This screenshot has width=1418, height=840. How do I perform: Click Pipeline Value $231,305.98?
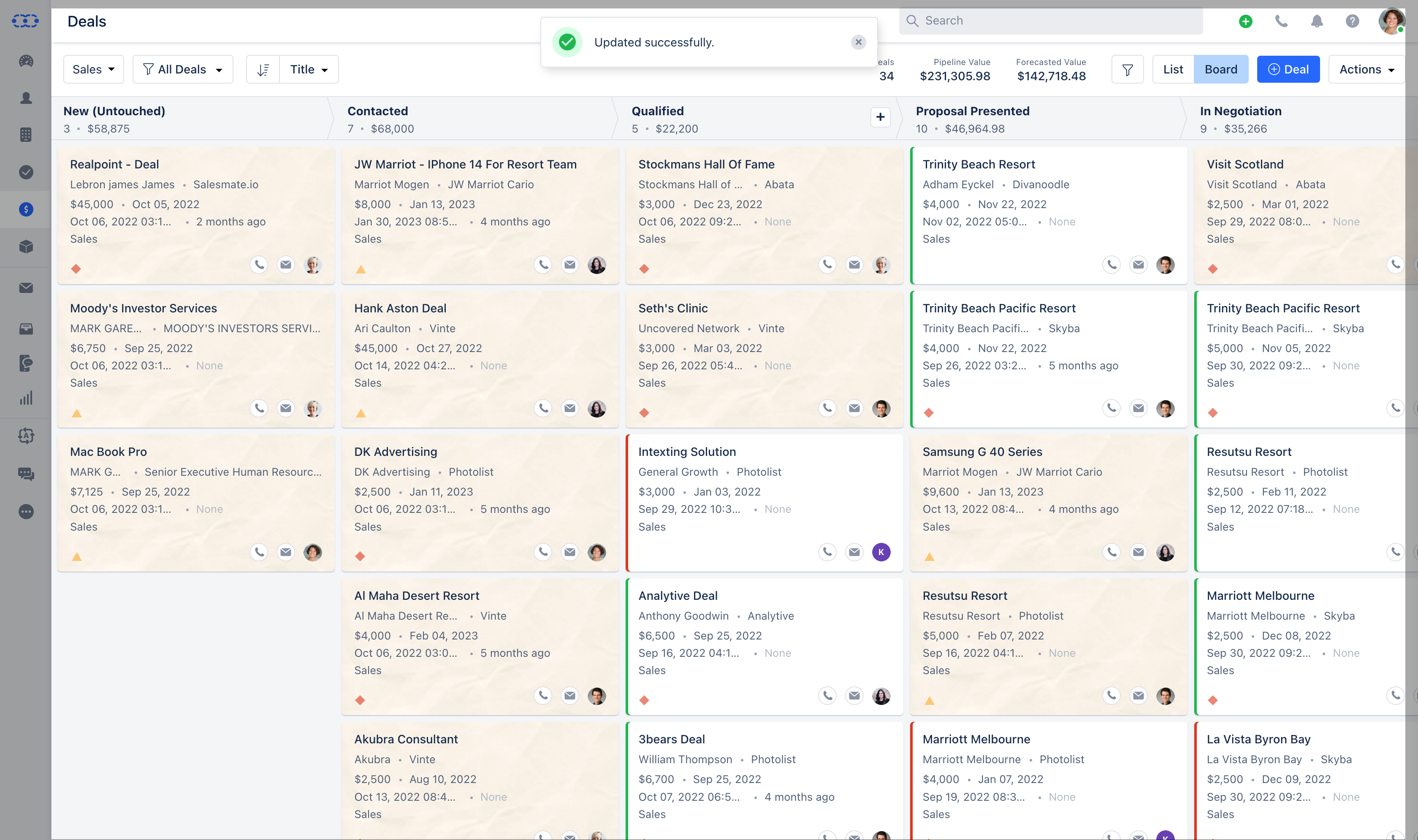click(955, 76)
